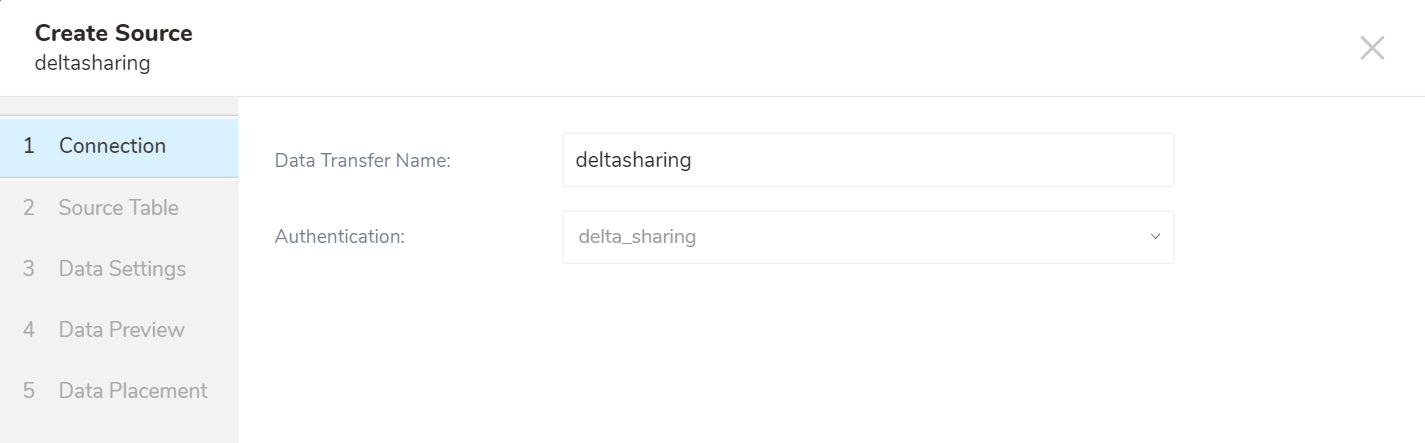Click step number 2 in the sidebar

(x=29, y=208)
